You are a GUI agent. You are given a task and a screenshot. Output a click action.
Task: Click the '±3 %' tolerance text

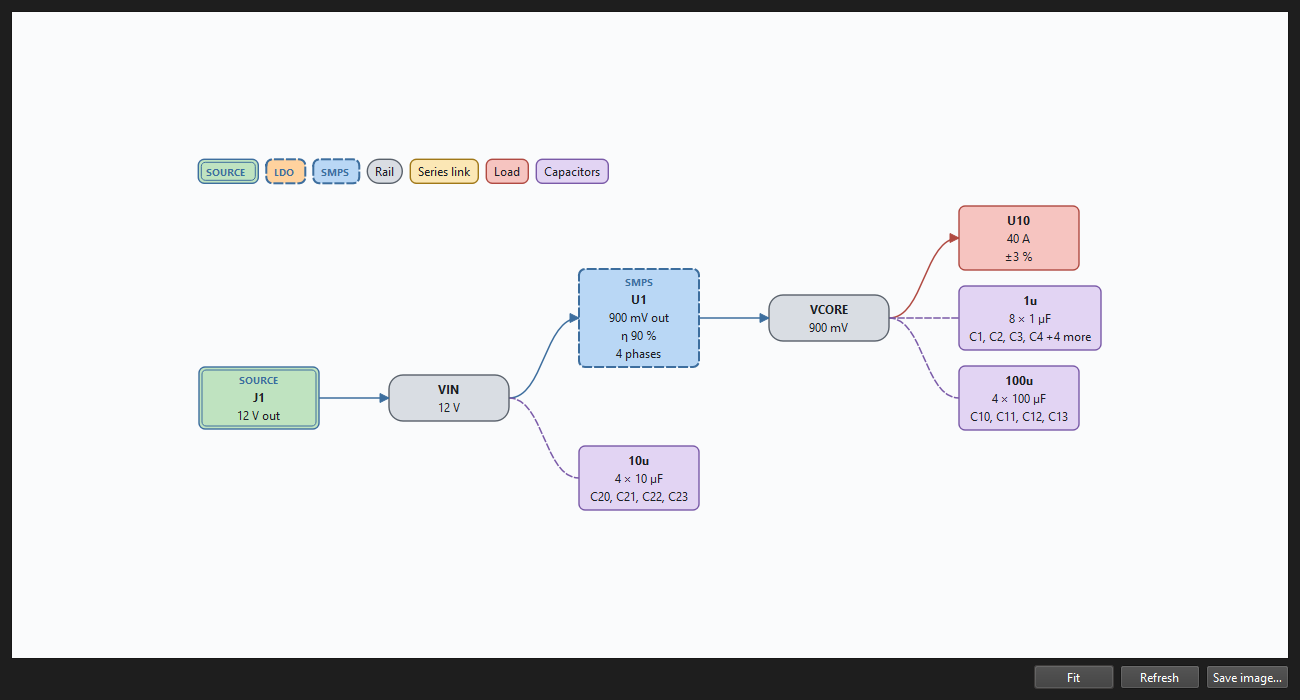coord(1019,257)
